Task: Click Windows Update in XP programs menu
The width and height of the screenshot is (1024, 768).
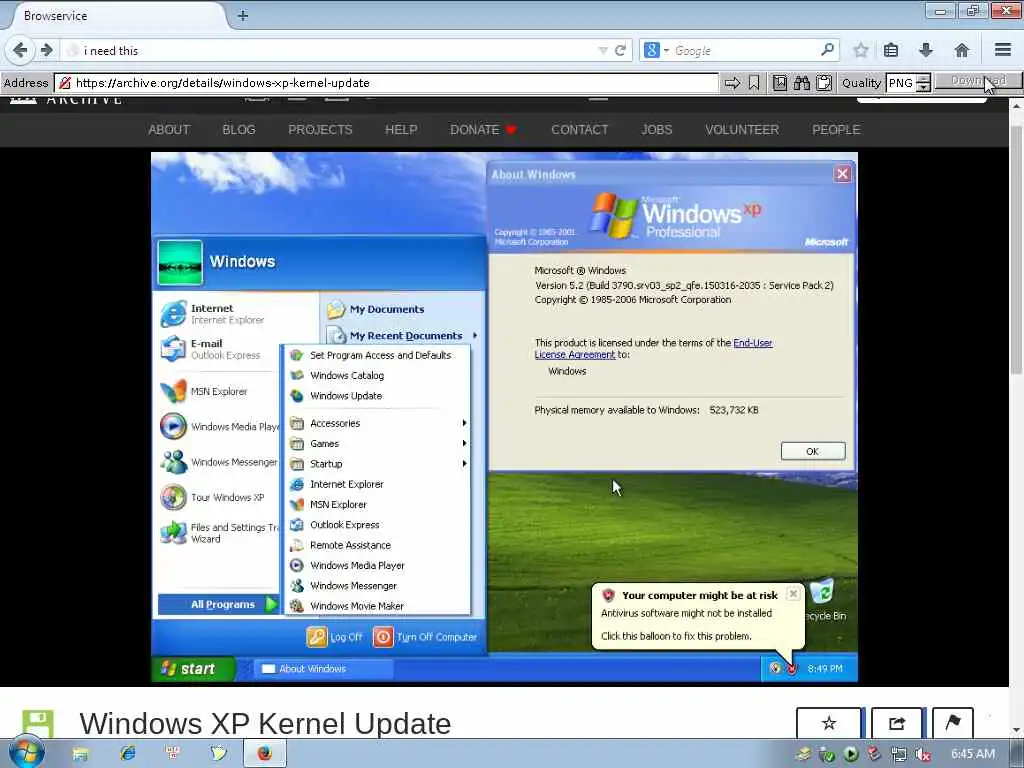Action: click(345, 396)
